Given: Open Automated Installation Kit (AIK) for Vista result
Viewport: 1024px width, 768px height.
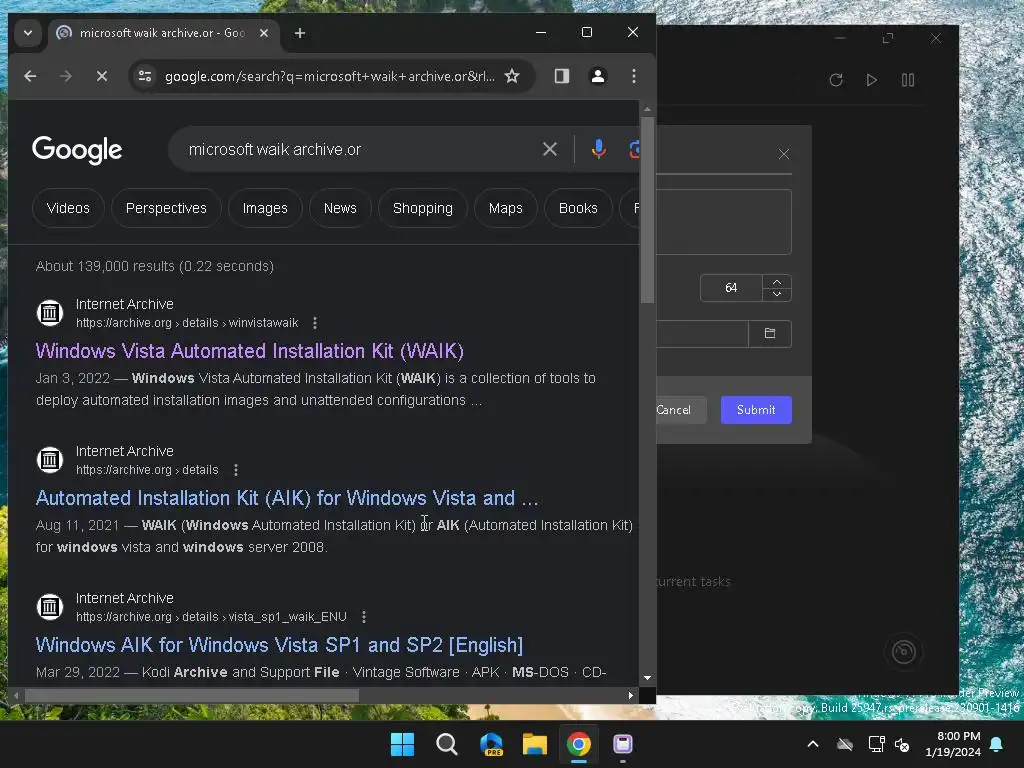Looking at the screenshot, I should [287, 498].
